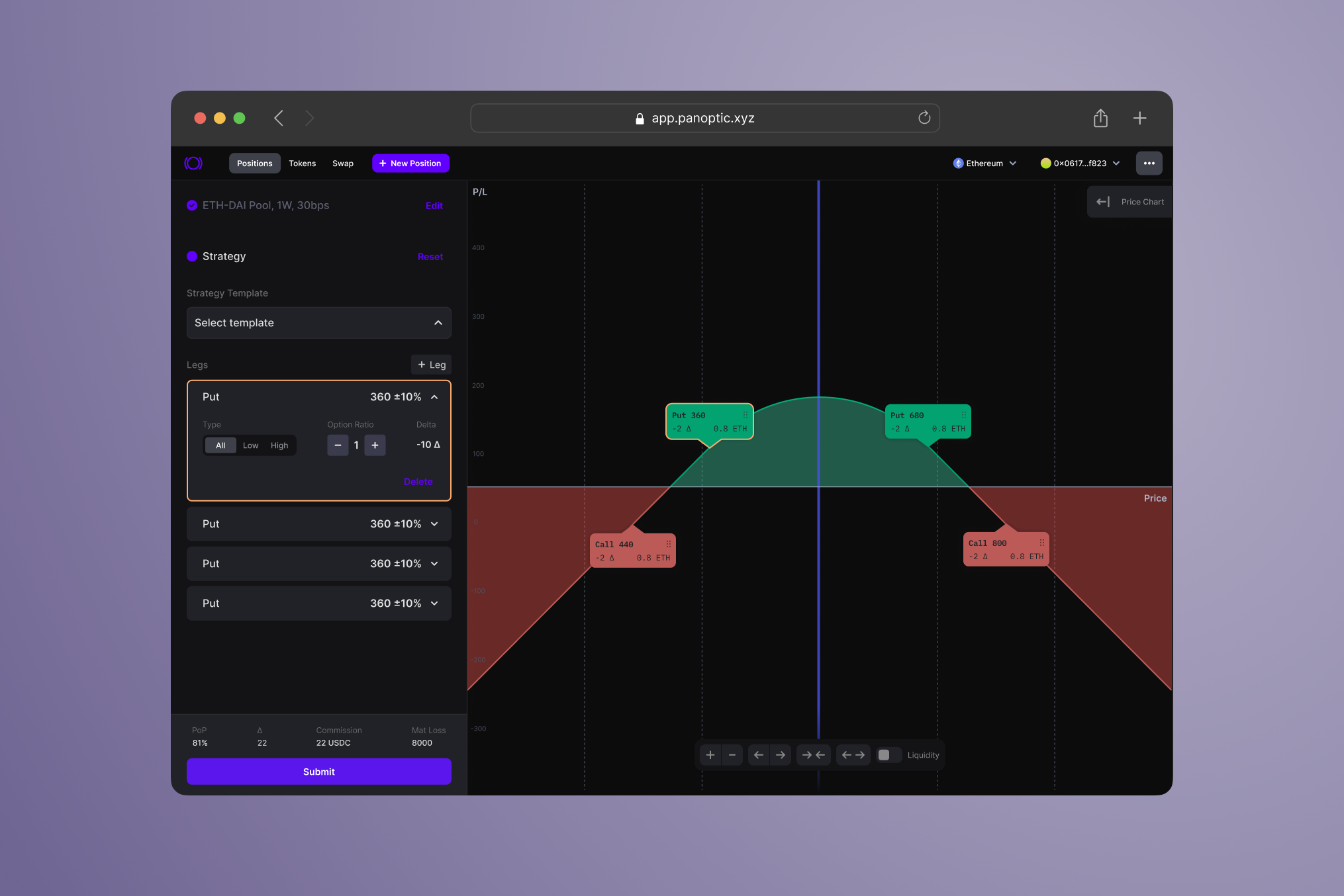Open the Ethereum network dropdown
The height and width of the screenshot is (896, 1344).
tap(984, 163)
